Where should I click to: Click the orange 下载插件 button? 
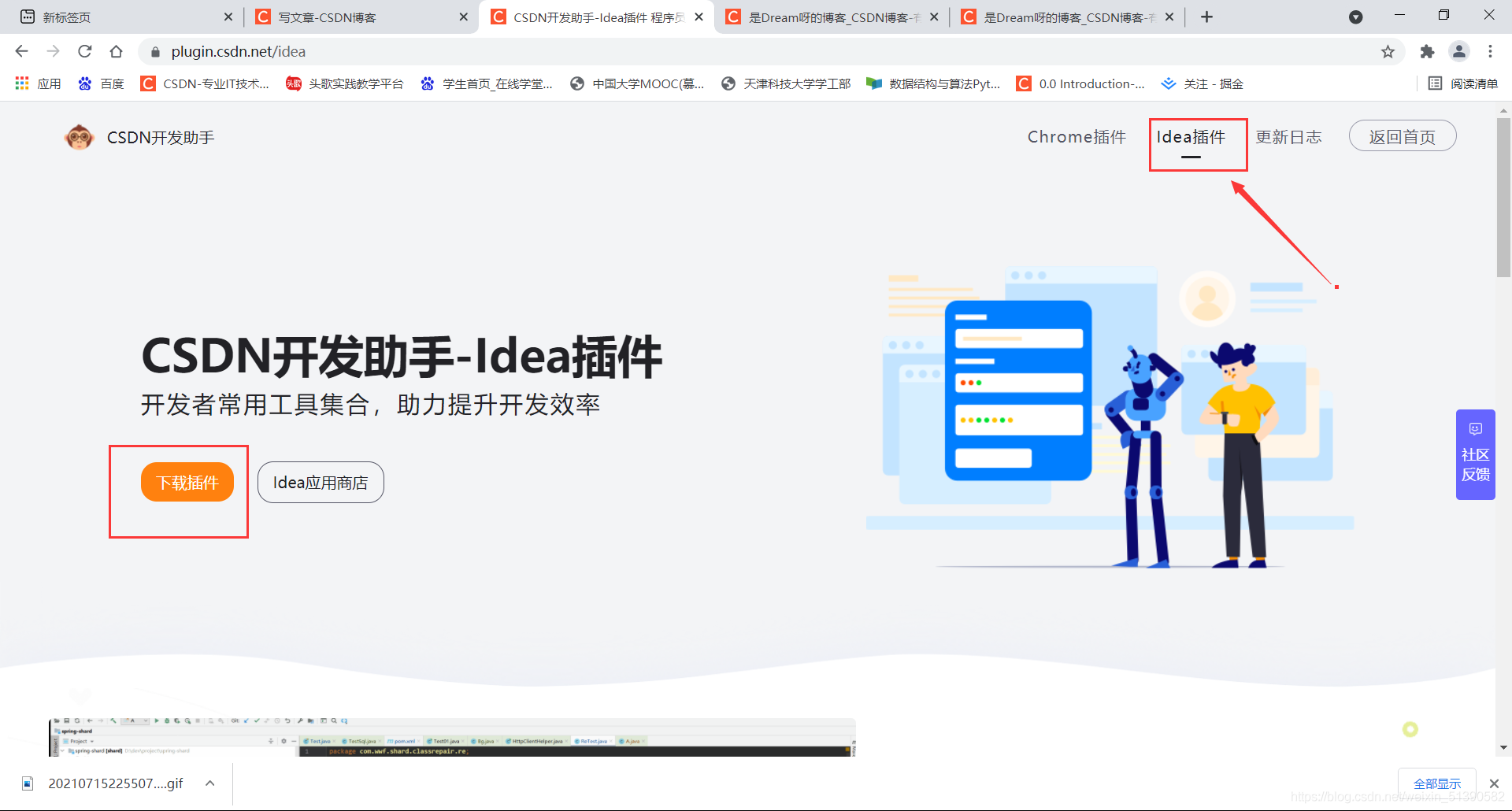(x=187, y=482)
